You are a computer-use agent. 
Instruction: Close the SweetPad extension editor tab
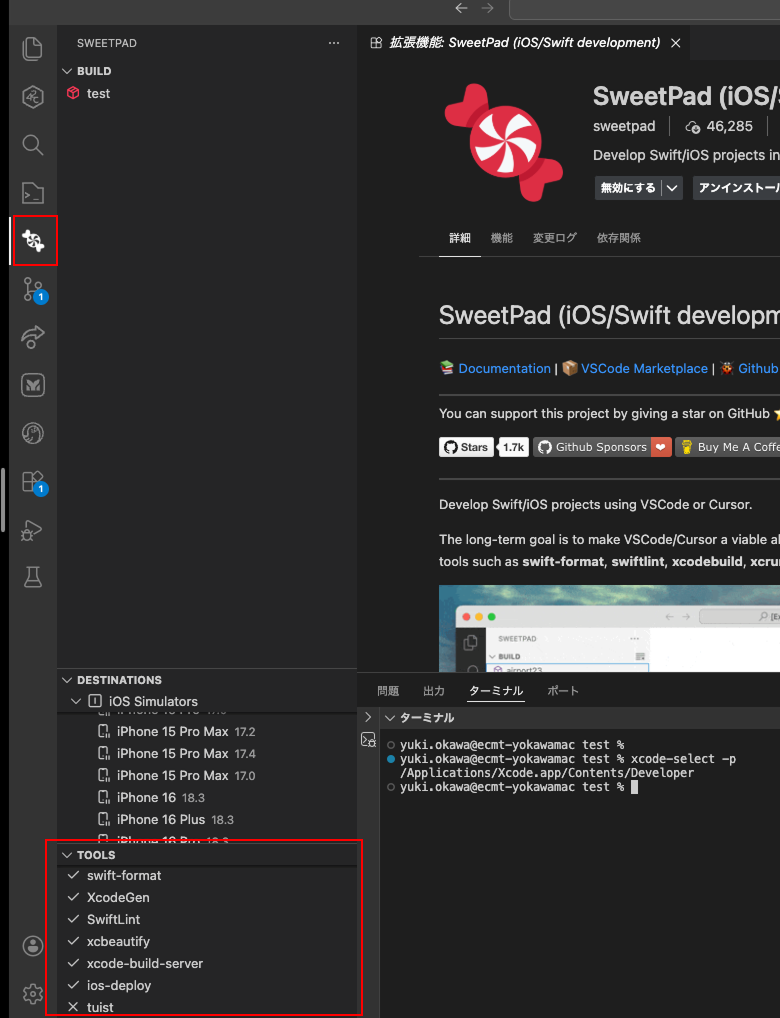pyautogui.click(x=676, y=43)
